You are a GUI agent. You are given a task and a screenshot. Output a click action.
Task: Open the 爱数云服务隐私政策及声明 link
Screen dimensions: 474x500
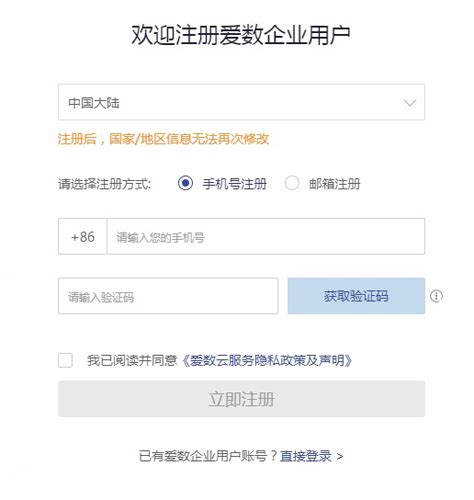[267, 360]
